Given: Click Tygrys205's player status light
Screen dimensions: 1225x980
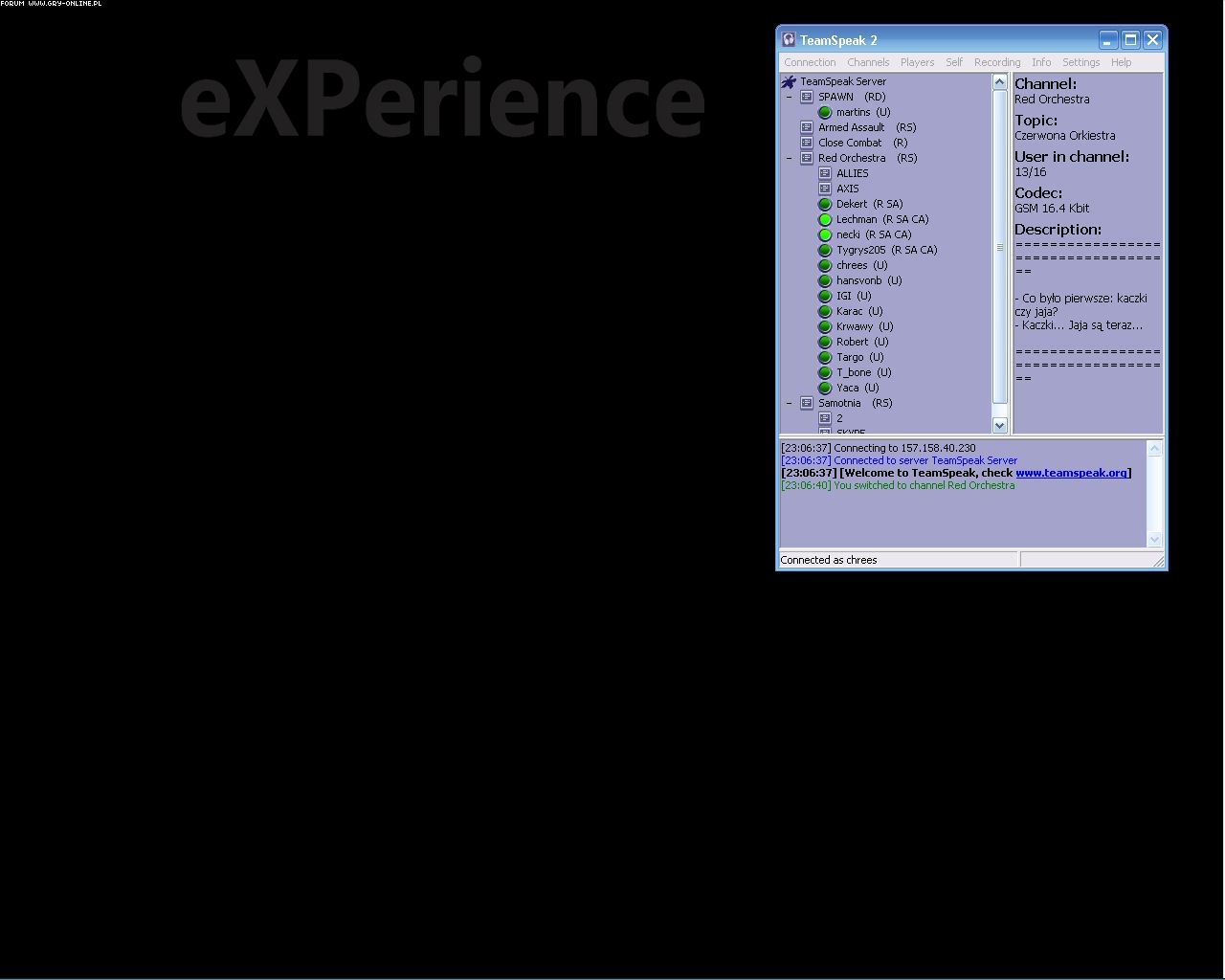Looking at the screenshot, I should click(x=825, y=250).
